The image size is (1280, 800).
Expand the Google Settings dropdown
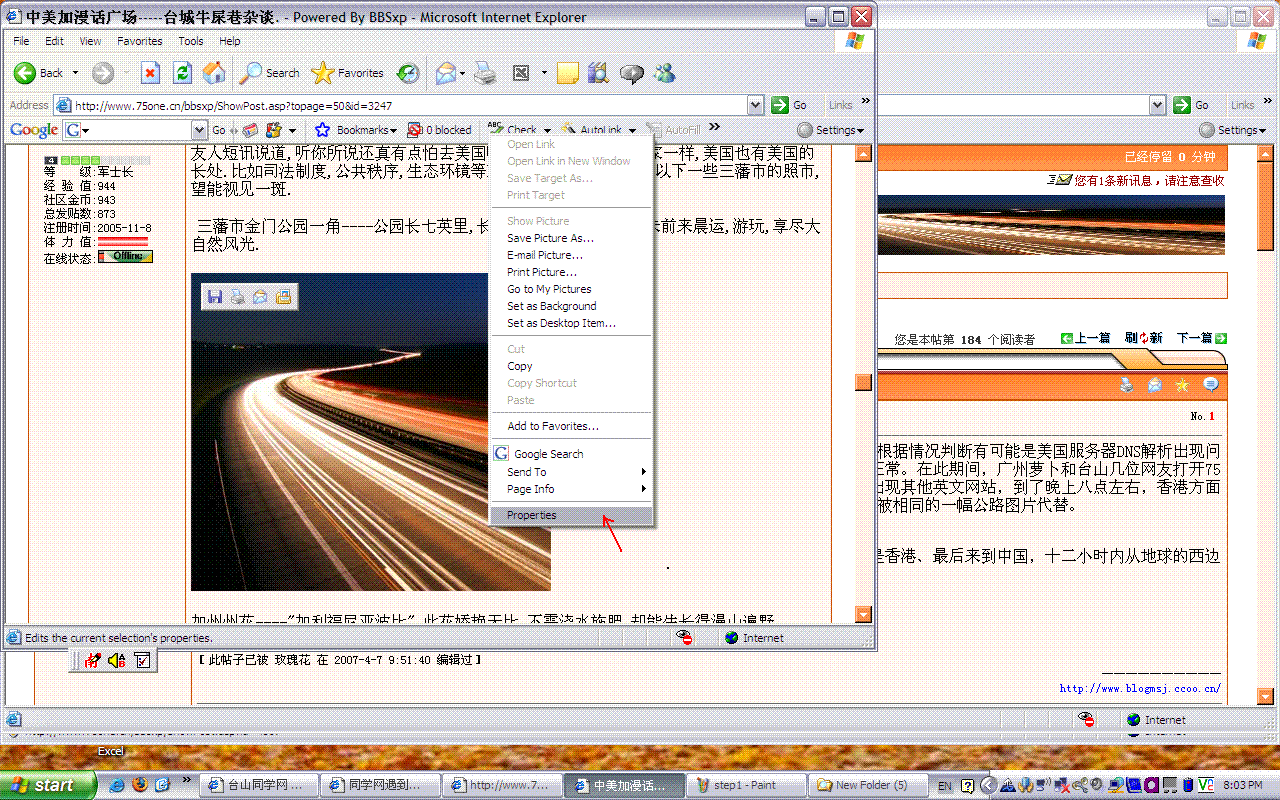[831, 130]
